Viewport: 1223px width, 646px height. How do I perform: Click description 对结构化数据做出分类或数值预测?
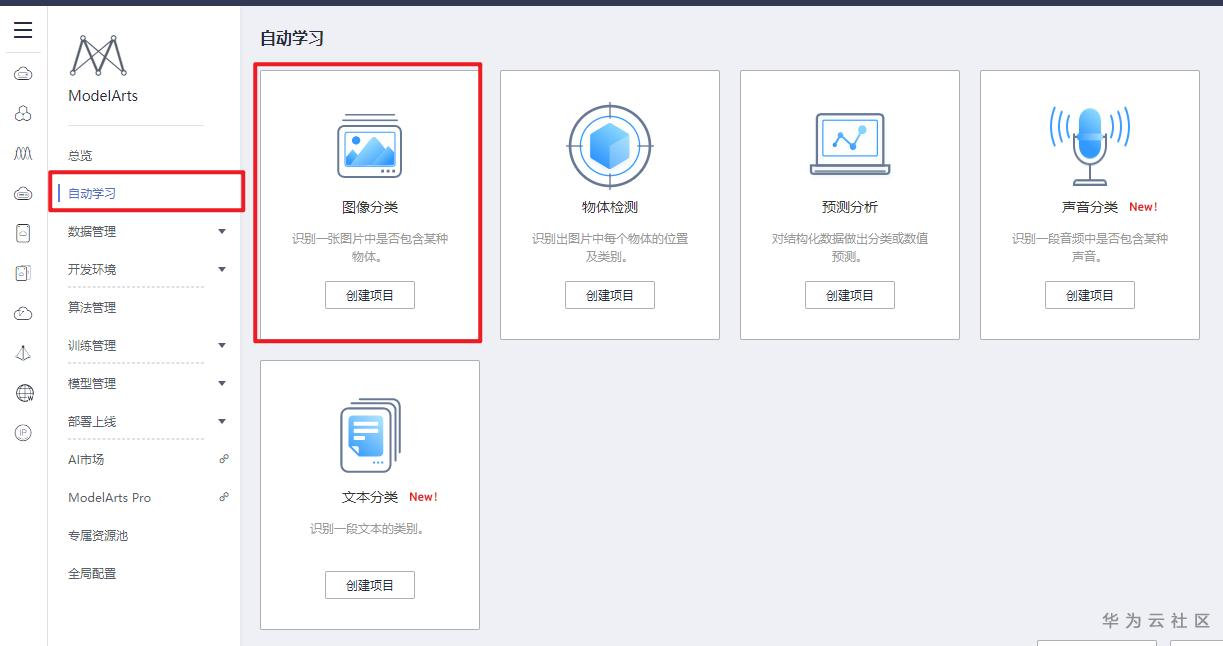[x=850, y=248]
